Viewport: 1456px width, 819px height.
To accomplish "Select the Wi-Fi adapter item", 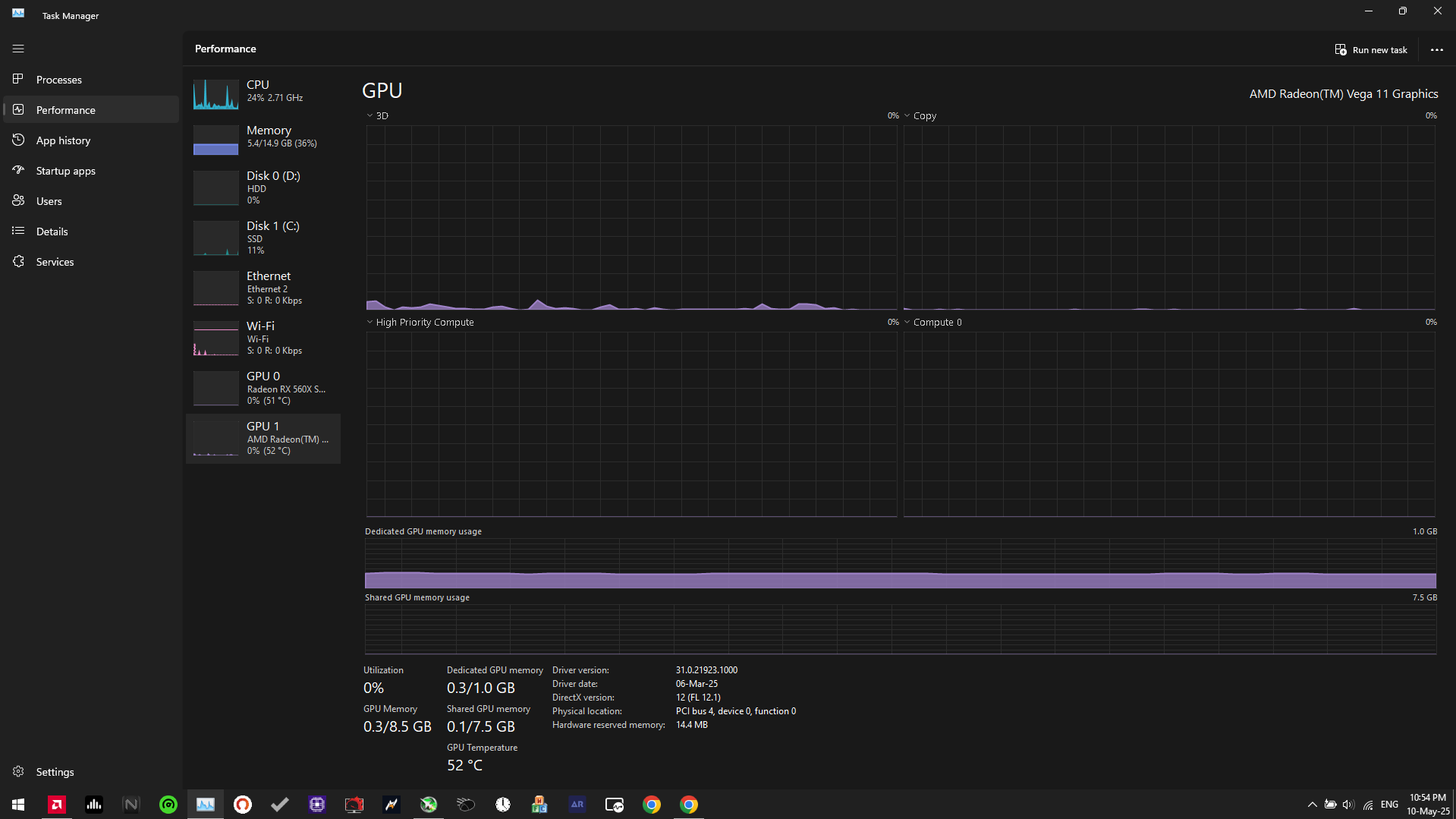I will point(263,339).
